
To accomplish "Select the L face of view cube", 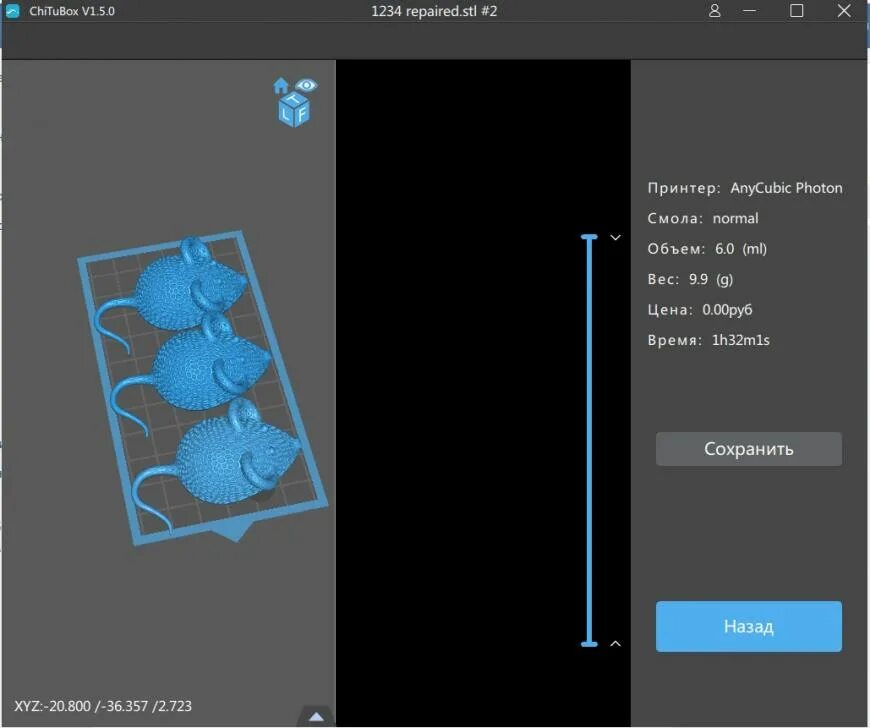I will (x=286, y=114).
